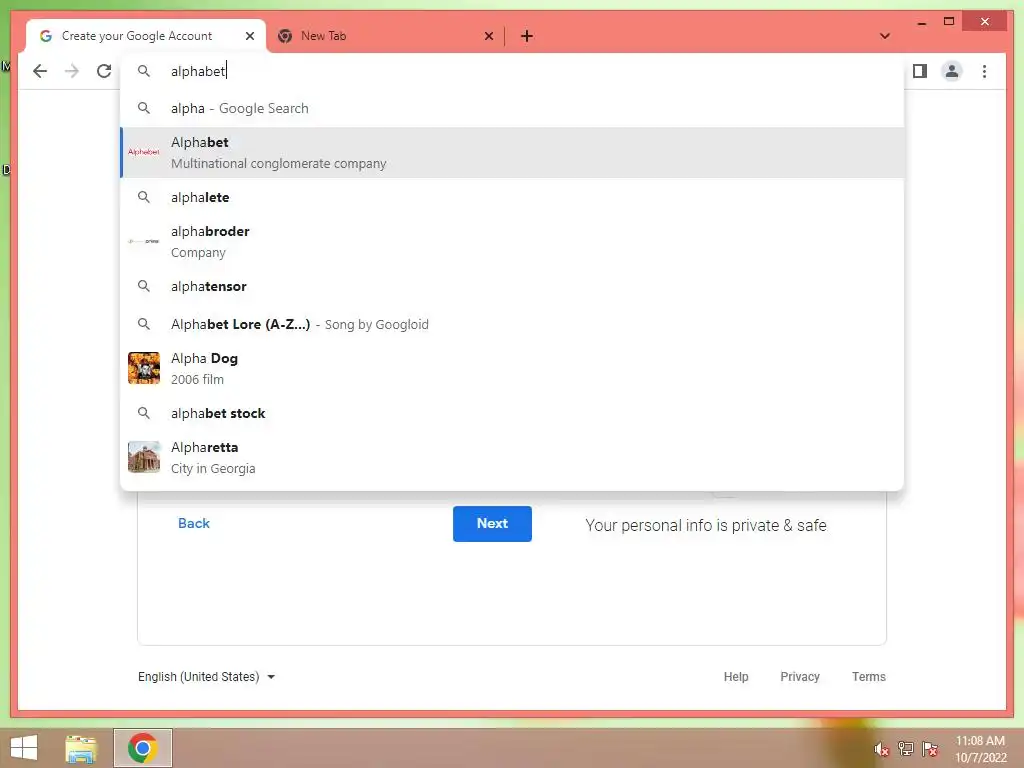
Task: Expand the tab search chevron
Action: pos(885,36)
